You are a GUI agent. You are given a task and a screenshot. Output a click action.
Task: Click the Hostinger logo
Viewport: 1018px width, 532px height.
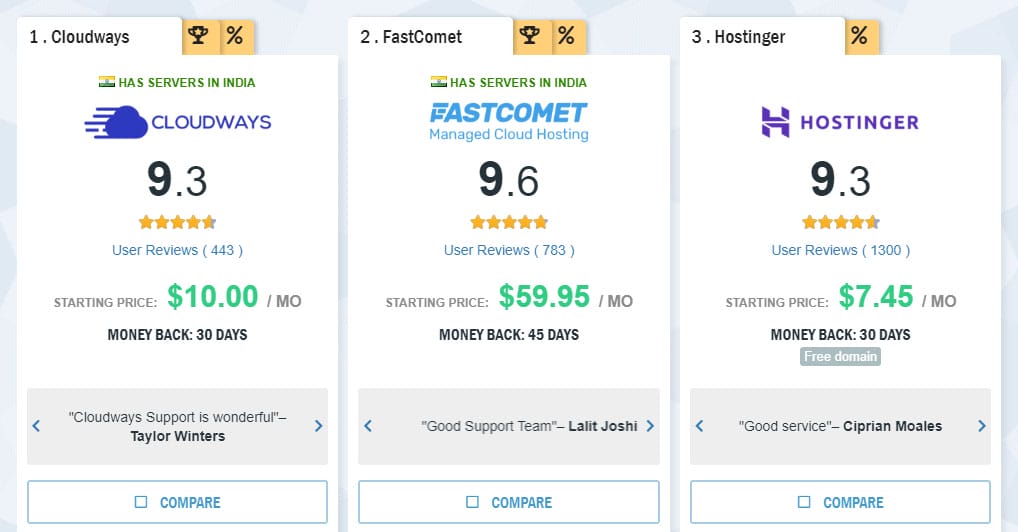[840, 123]
